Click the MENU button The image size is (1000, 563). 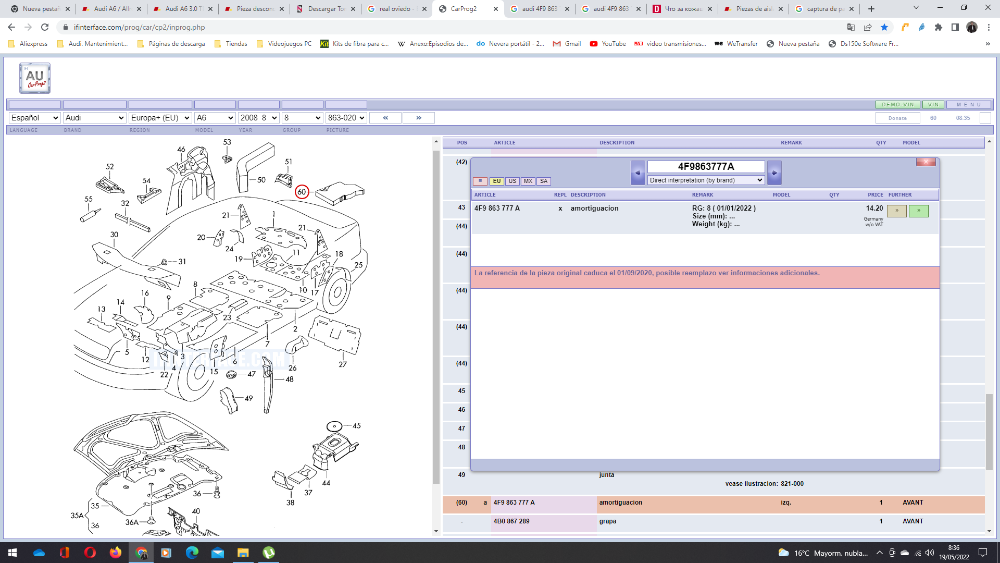pos(969,105)
